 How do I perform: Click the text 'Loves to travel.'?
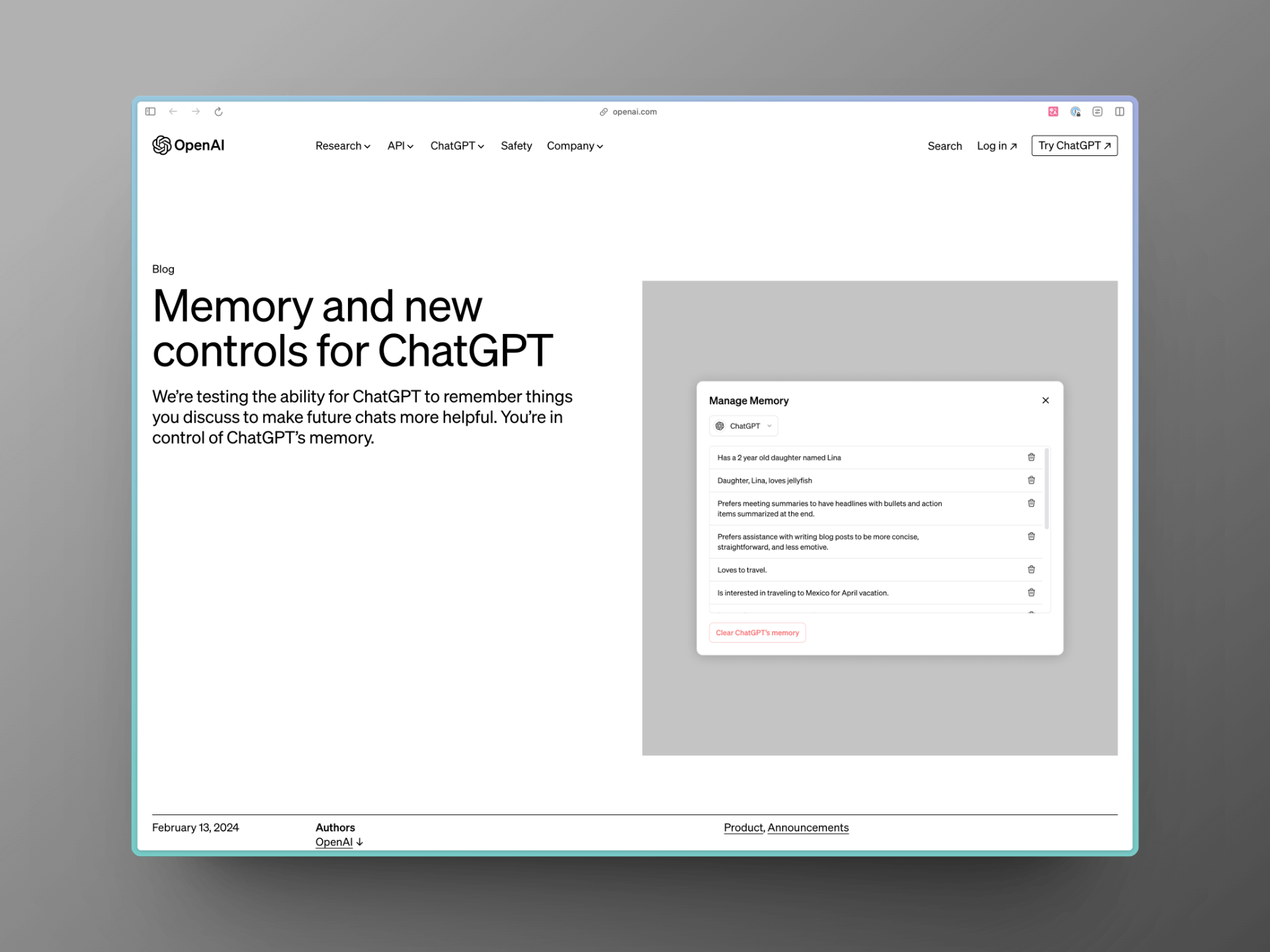[742, 570]
